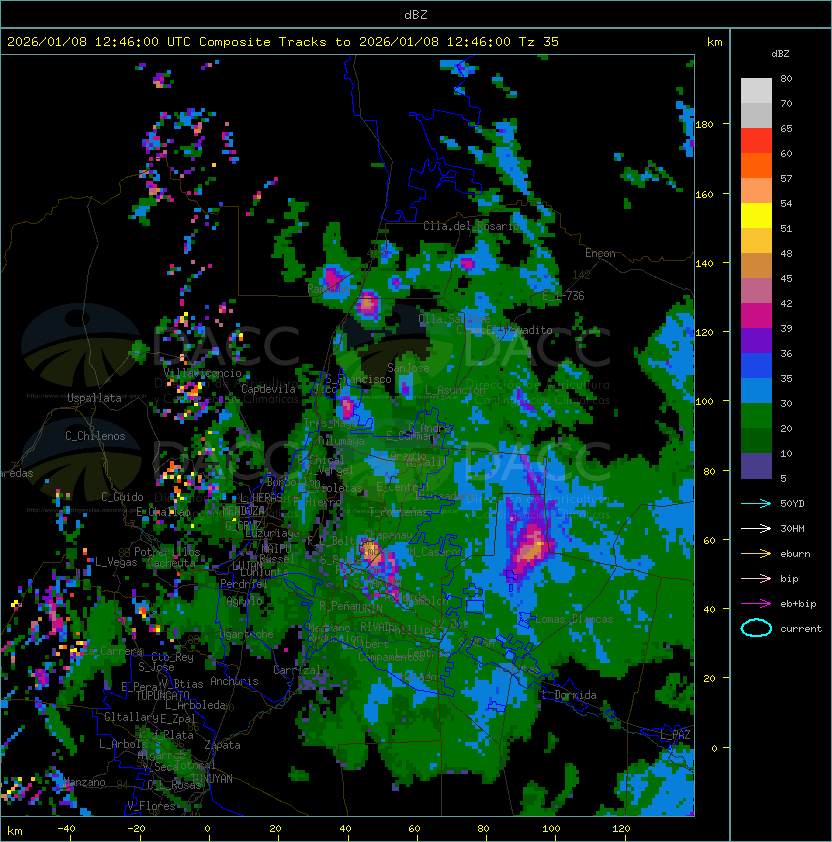Click the 'V_Flores' place label
Image resolution: width=832 pixels, height=842 pixels.
[x=151, y=805]
